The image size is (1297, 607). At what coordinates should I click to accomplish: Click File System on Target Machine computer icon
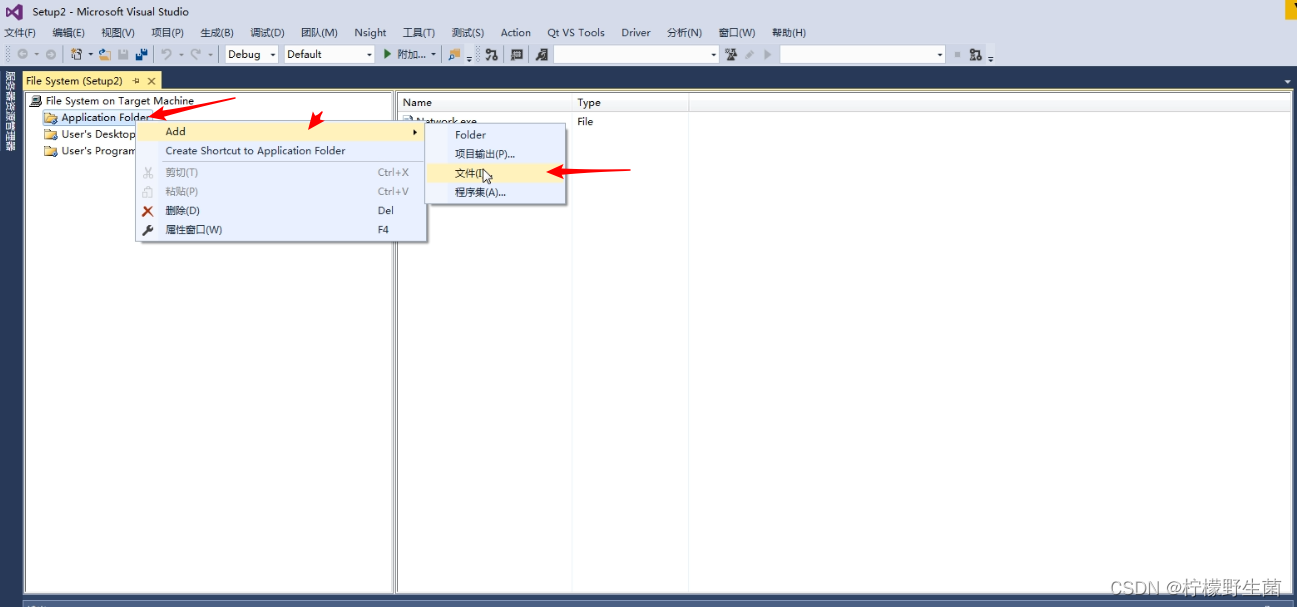tap(36, 101)
